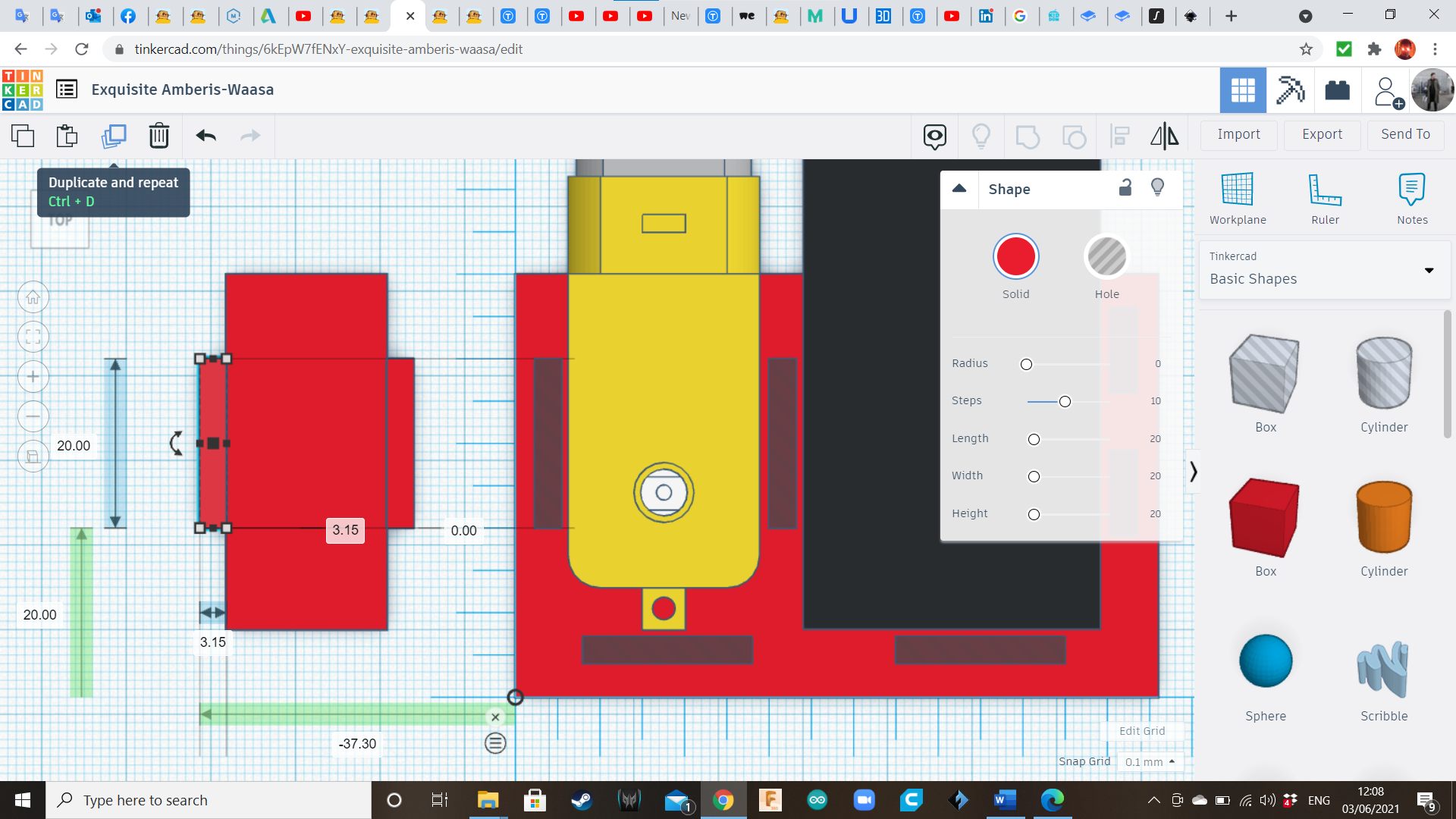The width and height of the screenshot is (1456, 819).
Task: Undo the last action
Action: click(204, 136)
